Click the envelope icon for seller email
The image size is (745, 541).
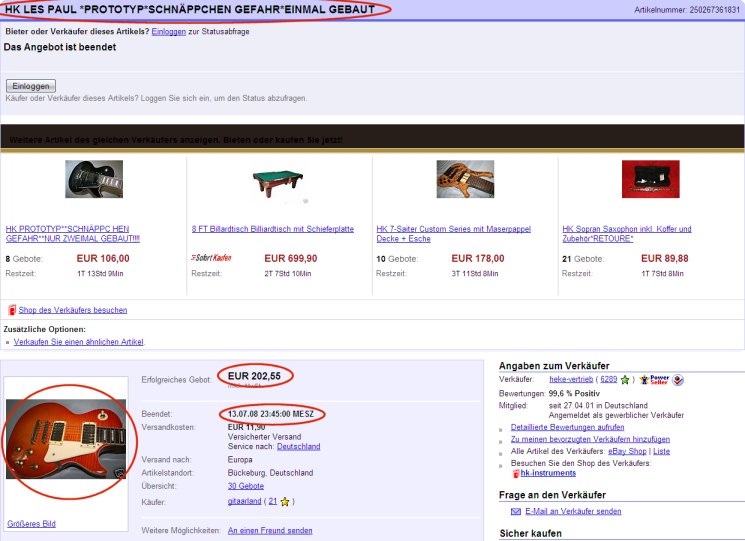(516, 512)
